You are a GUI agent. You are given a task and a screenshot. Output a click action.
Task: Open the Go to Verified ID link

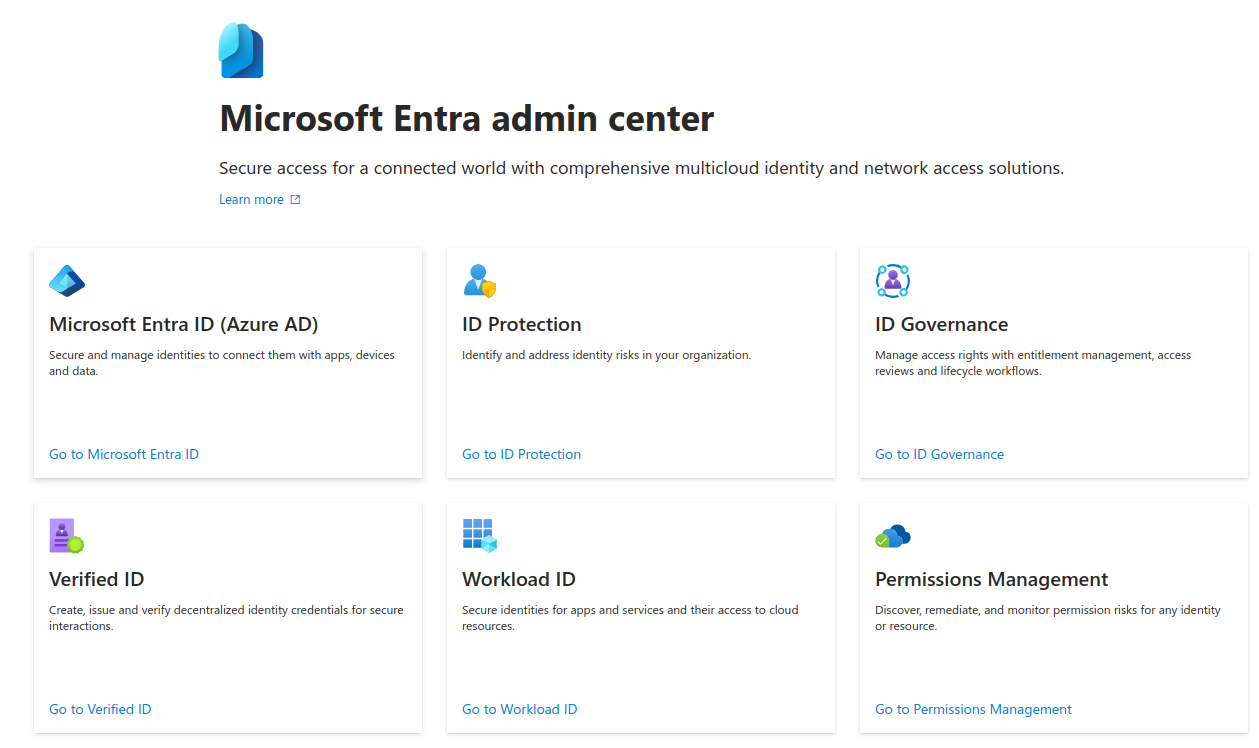100,709
